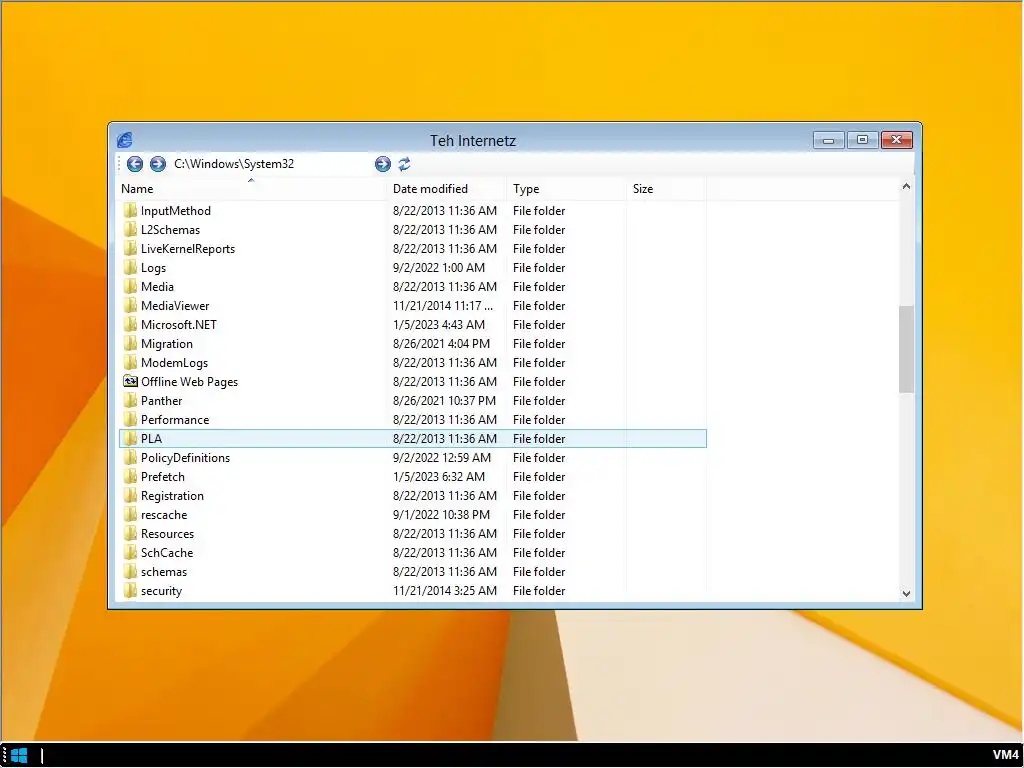Open the Windows Start button
The image size is (1024, 768).
19,756
